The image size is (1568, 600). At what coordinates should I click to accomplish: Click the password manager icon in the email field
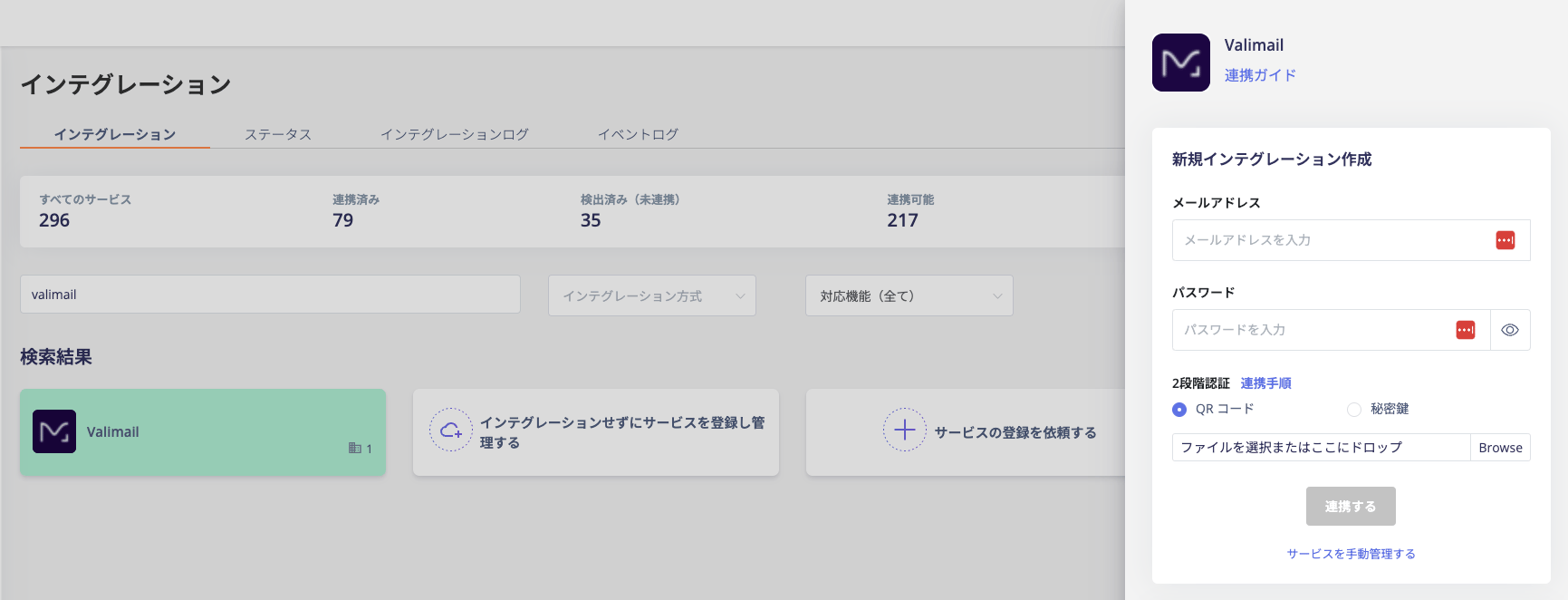click(x=1505, y=240)
